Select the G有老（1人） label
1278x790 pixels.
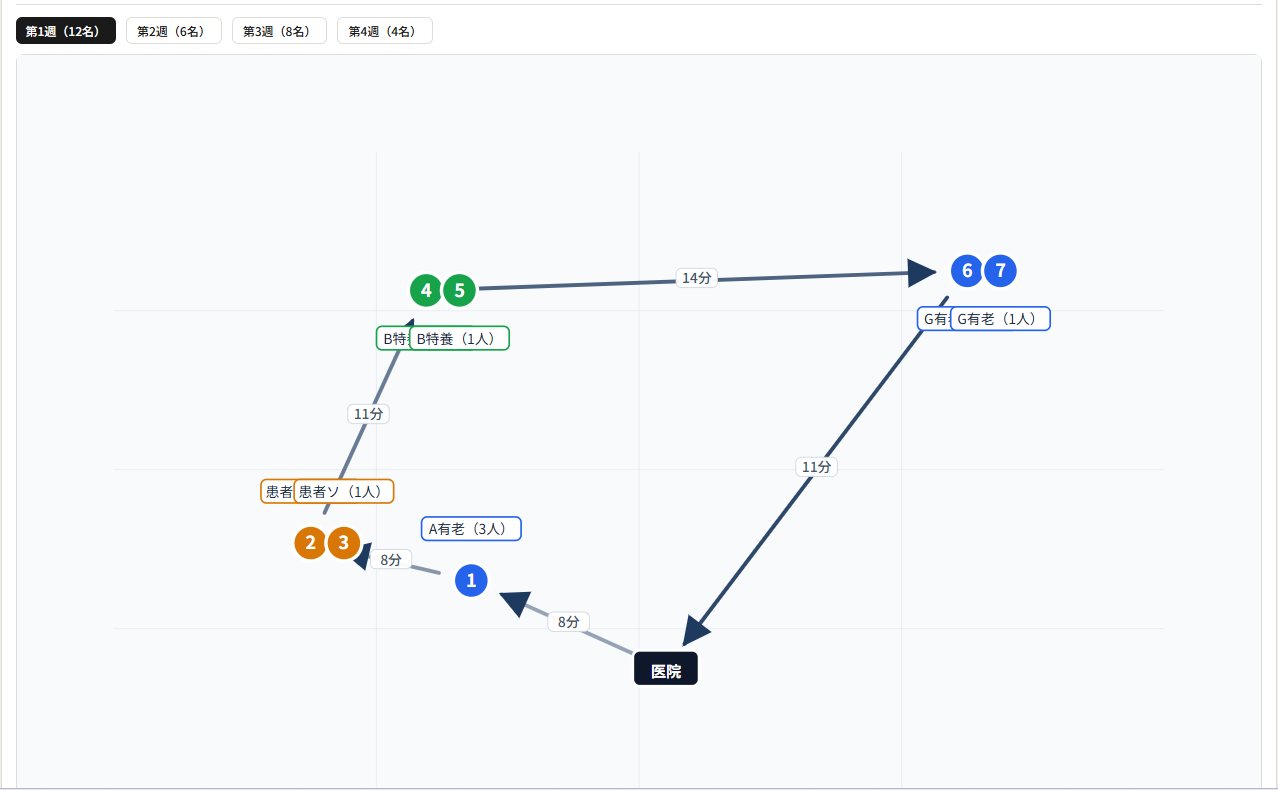tap(1000, 318)
